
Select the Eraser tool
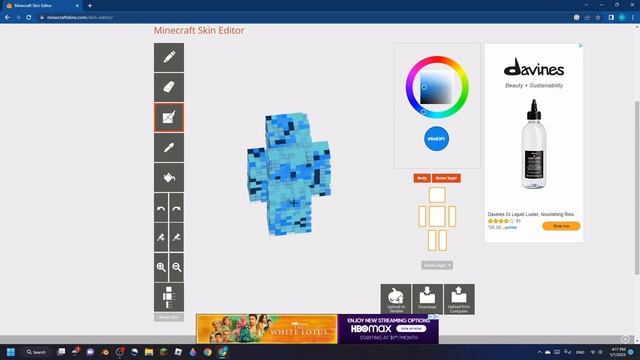169,87
